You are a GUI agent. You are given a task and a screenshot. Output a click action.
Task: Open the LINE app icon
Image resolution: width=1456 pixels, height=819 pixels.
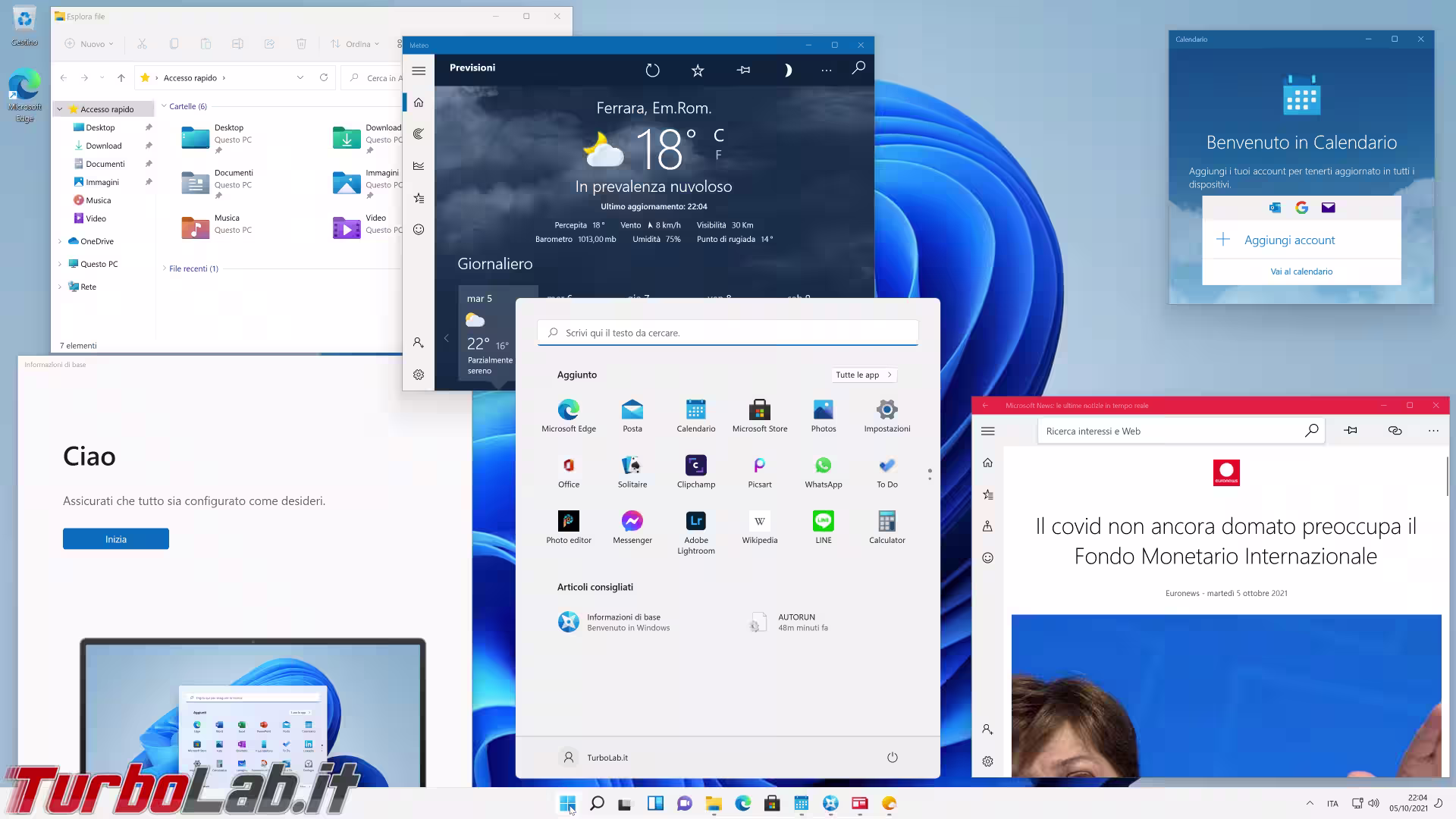[x=823, y=527]
